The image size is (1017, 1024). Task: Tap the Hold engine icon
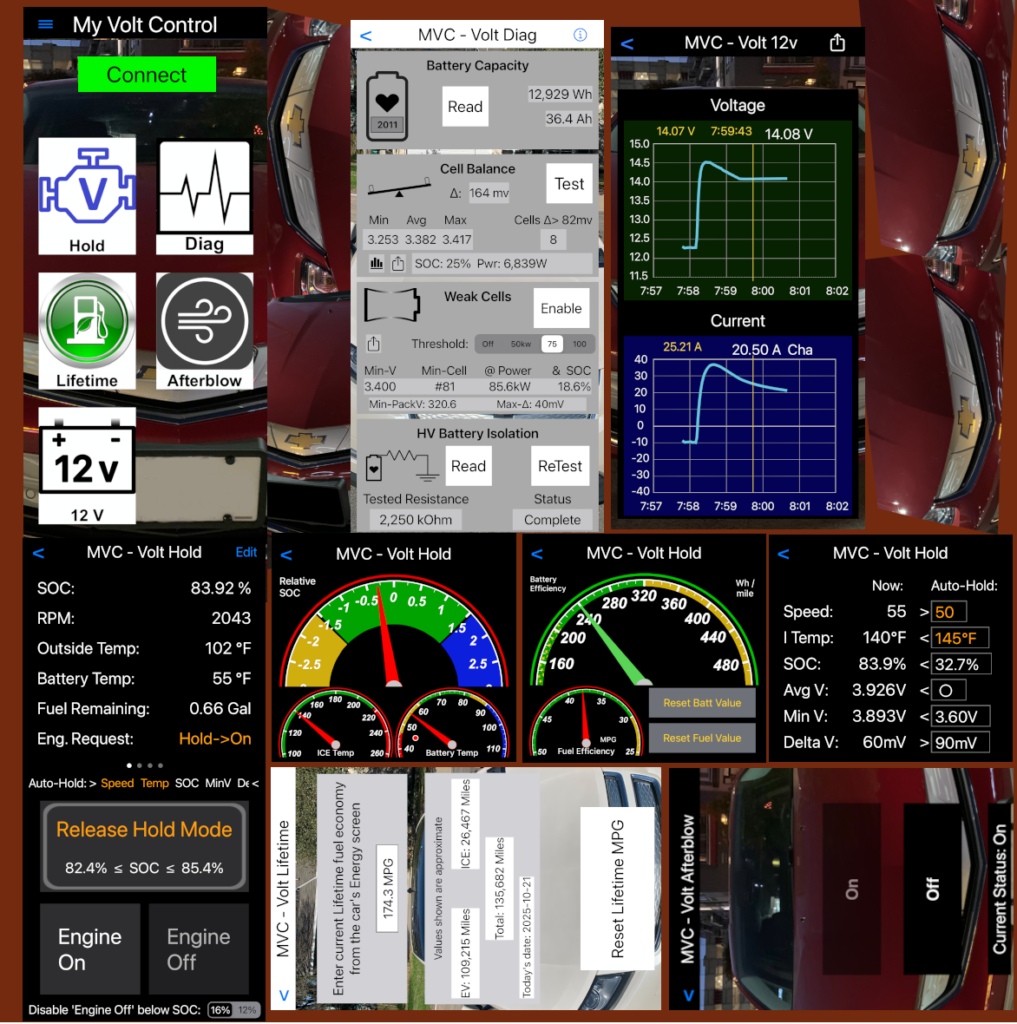pyautogui.click(x=87, y=196)
